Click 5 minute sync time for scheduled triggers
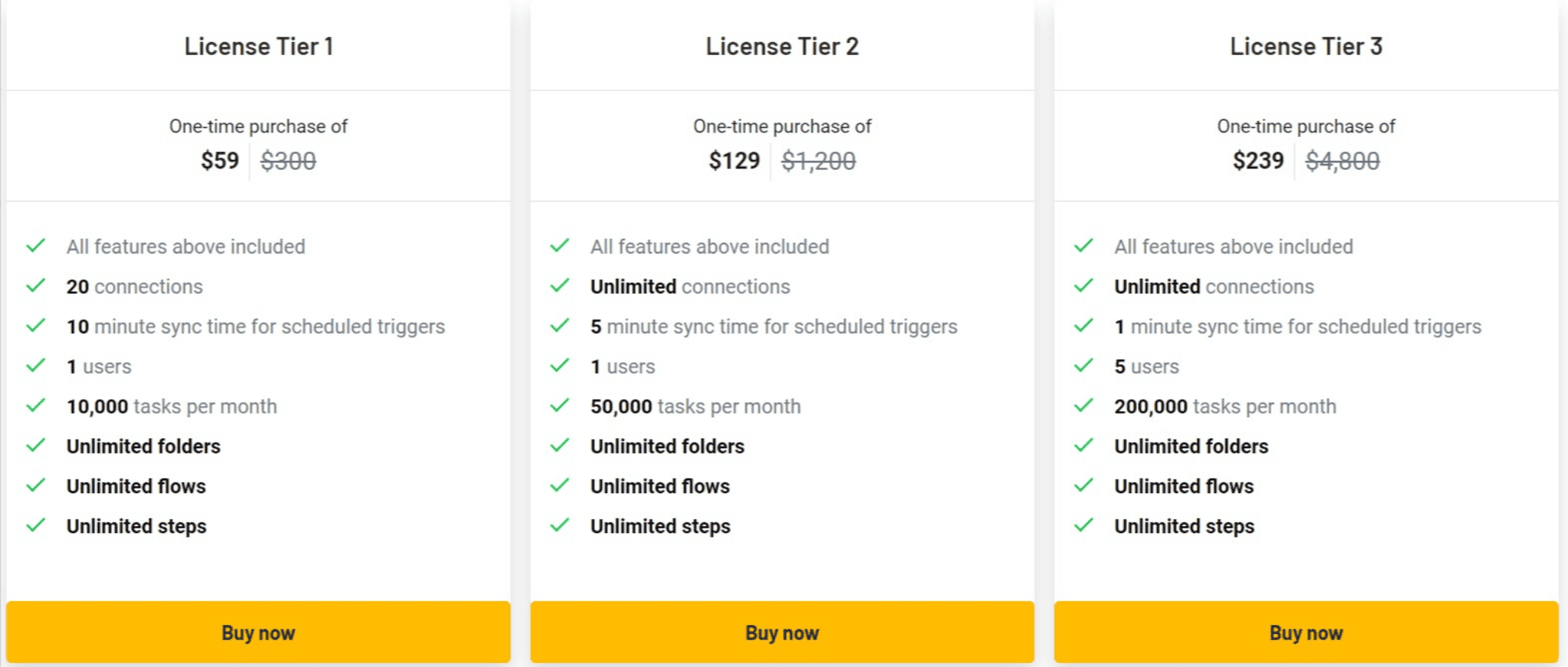Viewport: 1568px width, 667px height. click(774, 327)
